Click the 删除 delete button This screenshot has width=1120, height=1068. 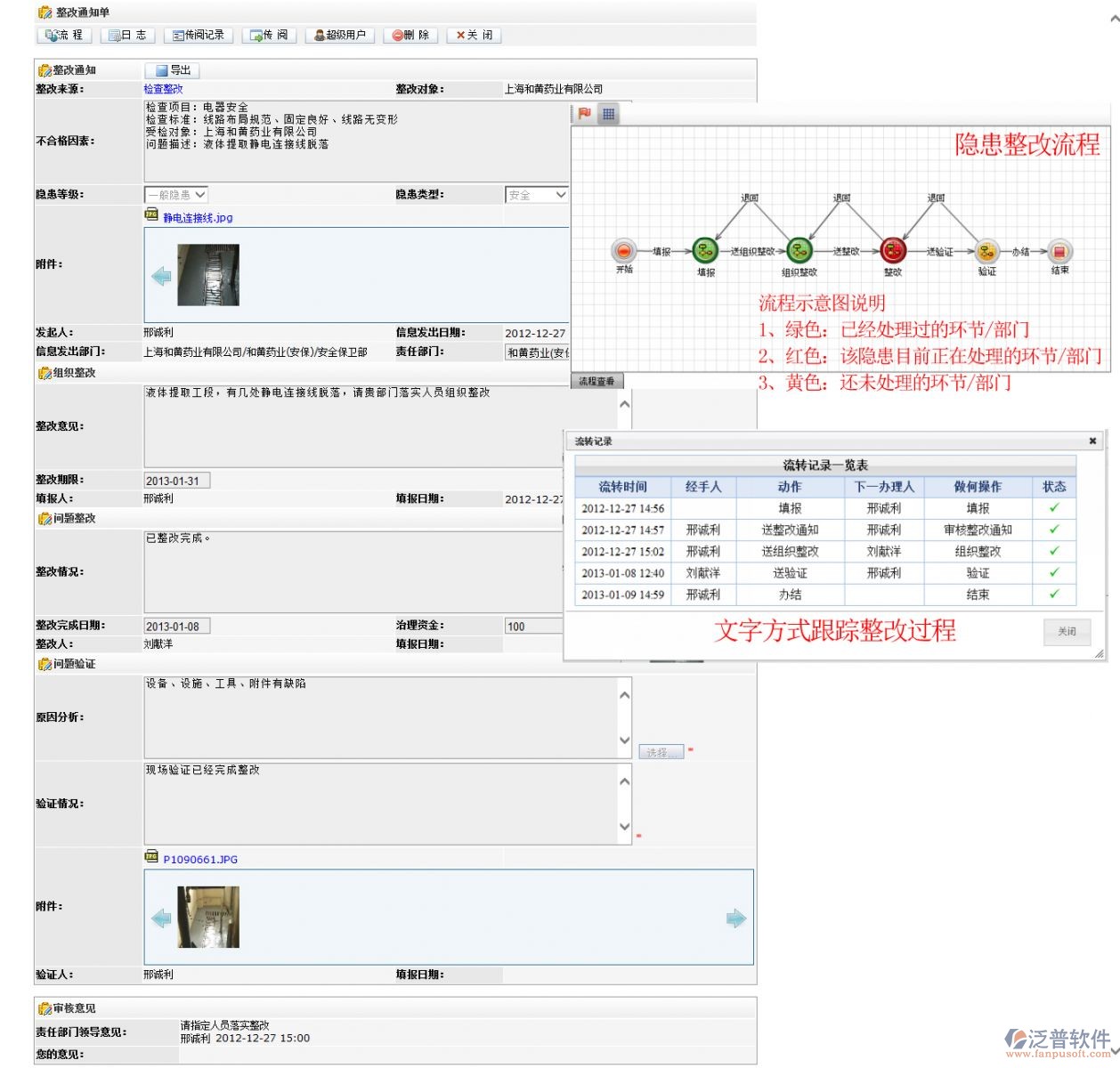tap(410, 36)
